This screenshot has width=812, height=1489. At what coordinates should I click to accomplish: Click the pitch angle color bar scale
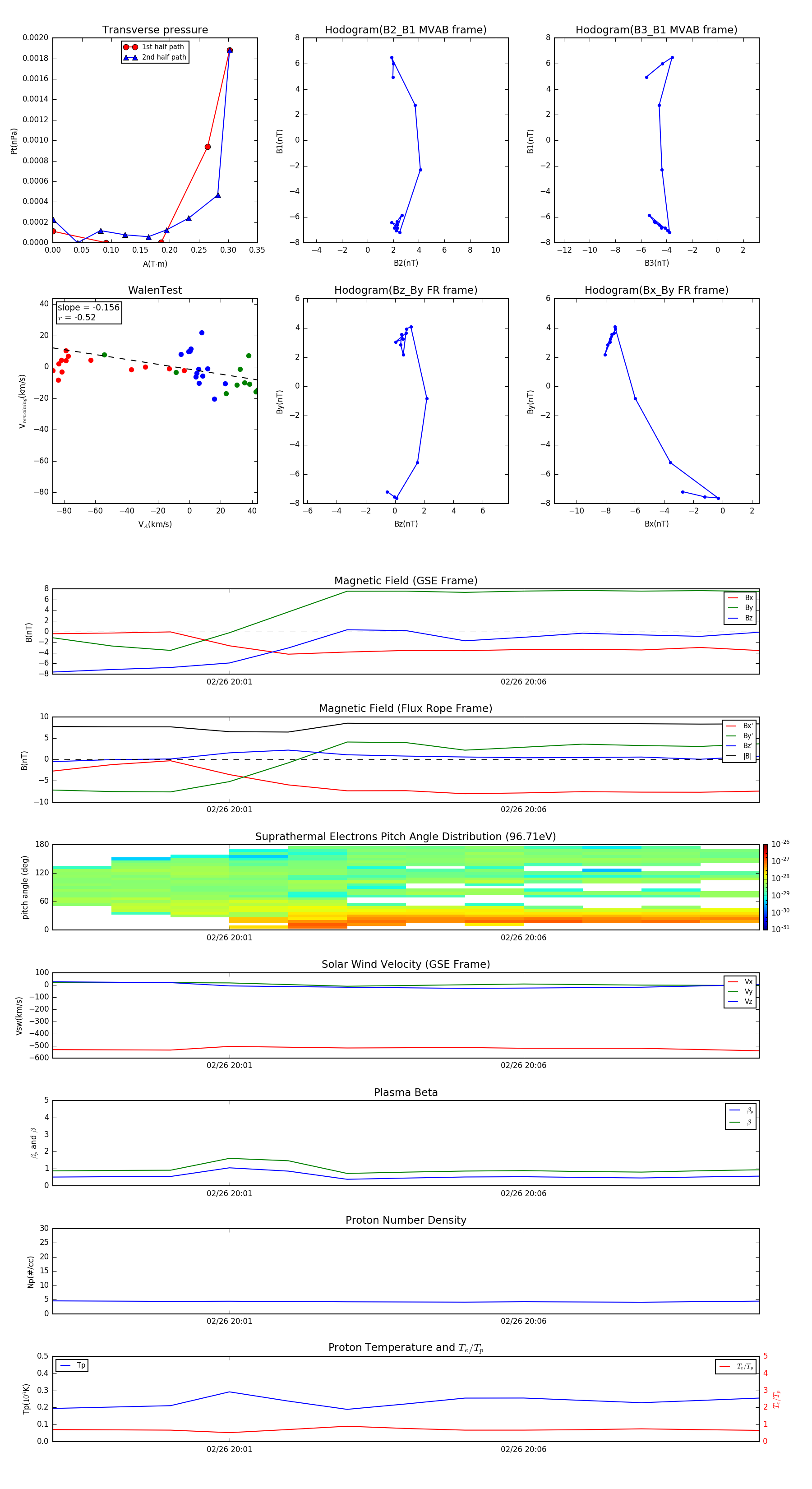(x=765, y=887)
